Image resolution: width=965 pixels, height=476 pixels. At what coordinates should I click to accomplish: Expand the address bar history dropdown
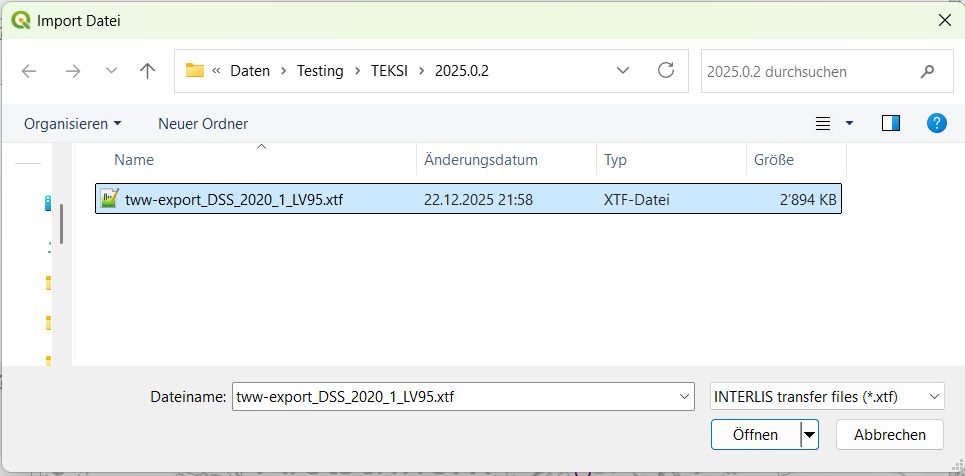coord(623,71)
